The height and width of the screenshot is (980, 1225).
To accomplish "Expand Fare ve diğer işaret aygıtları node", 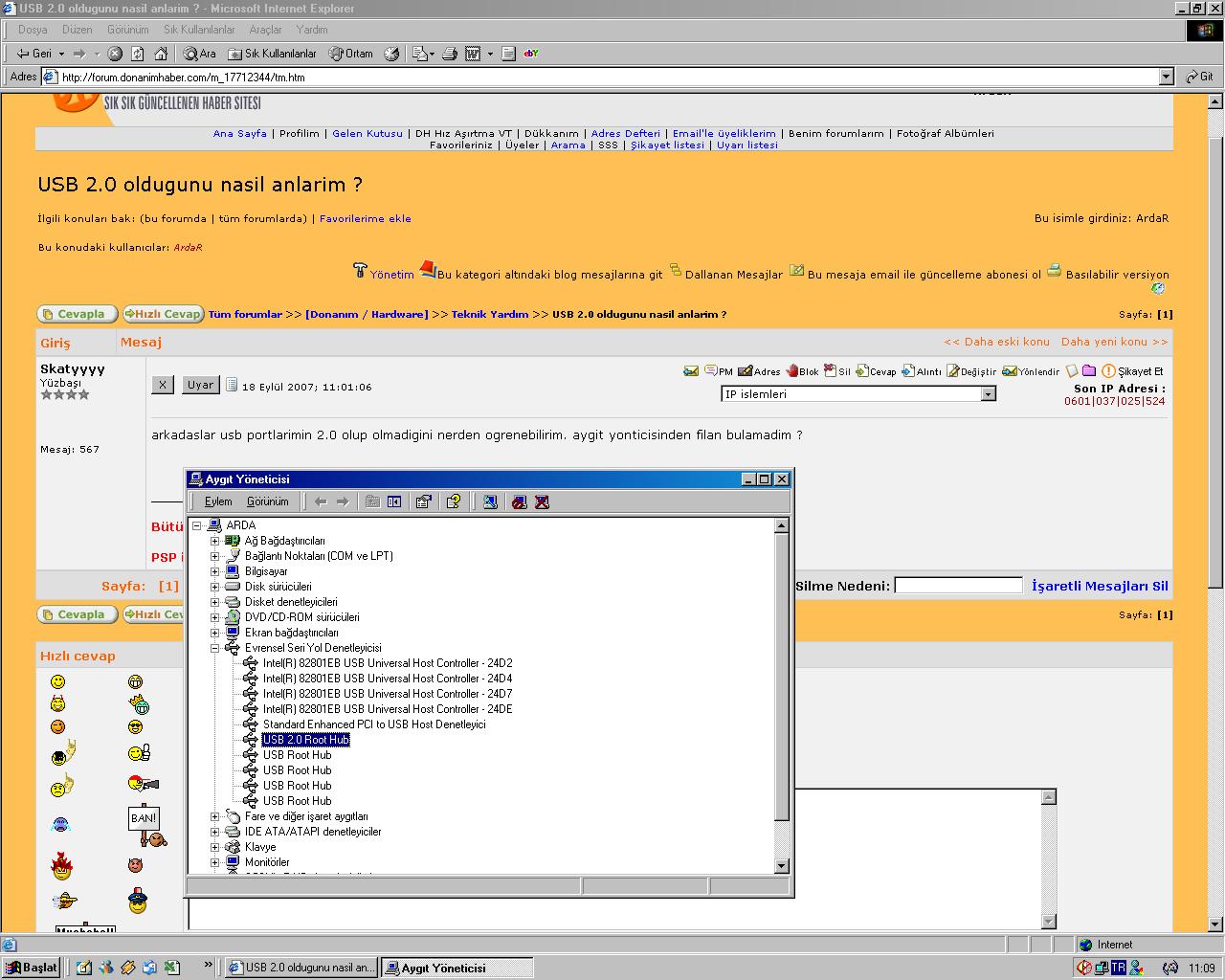I will tap(215, 816).
